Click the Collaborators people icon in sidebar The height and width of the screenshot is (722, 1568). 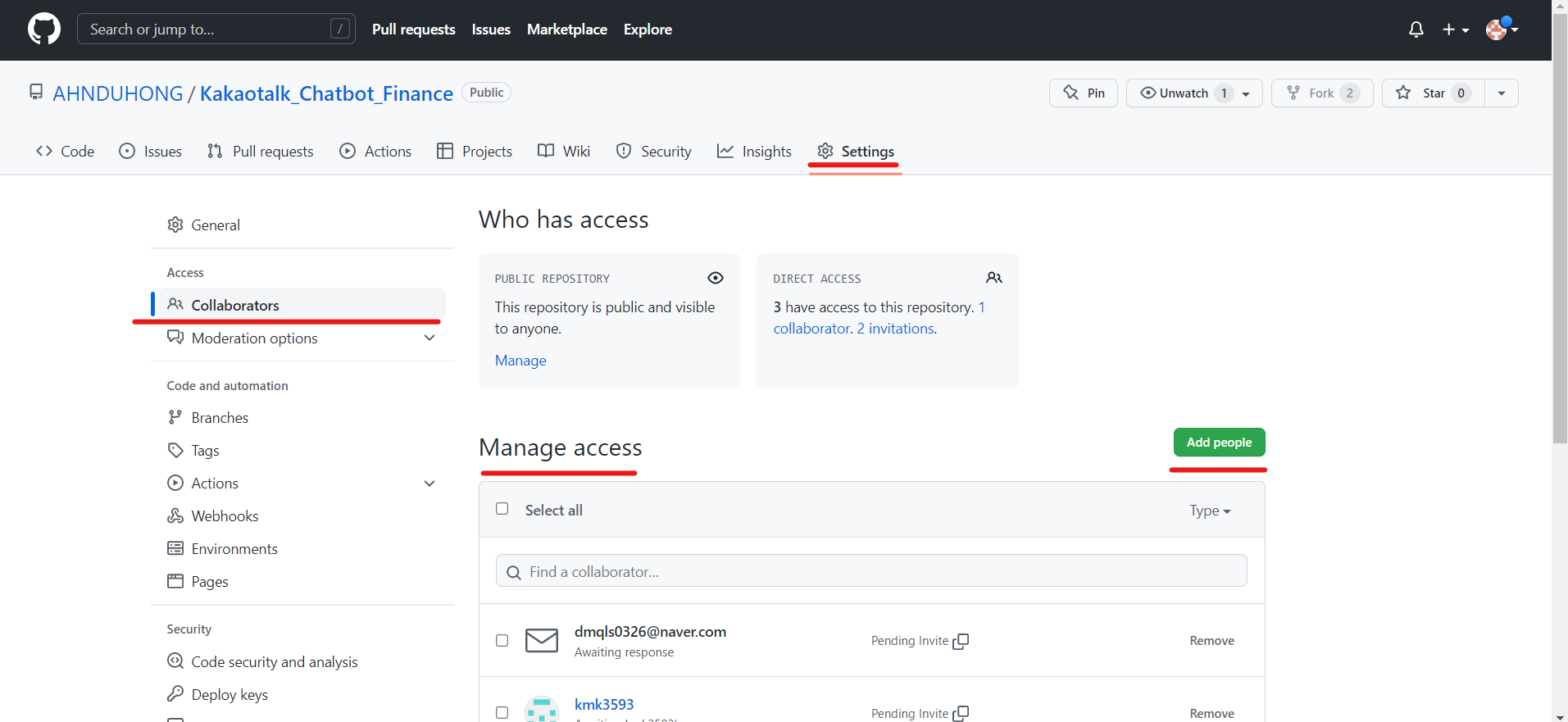pos(175,304)
